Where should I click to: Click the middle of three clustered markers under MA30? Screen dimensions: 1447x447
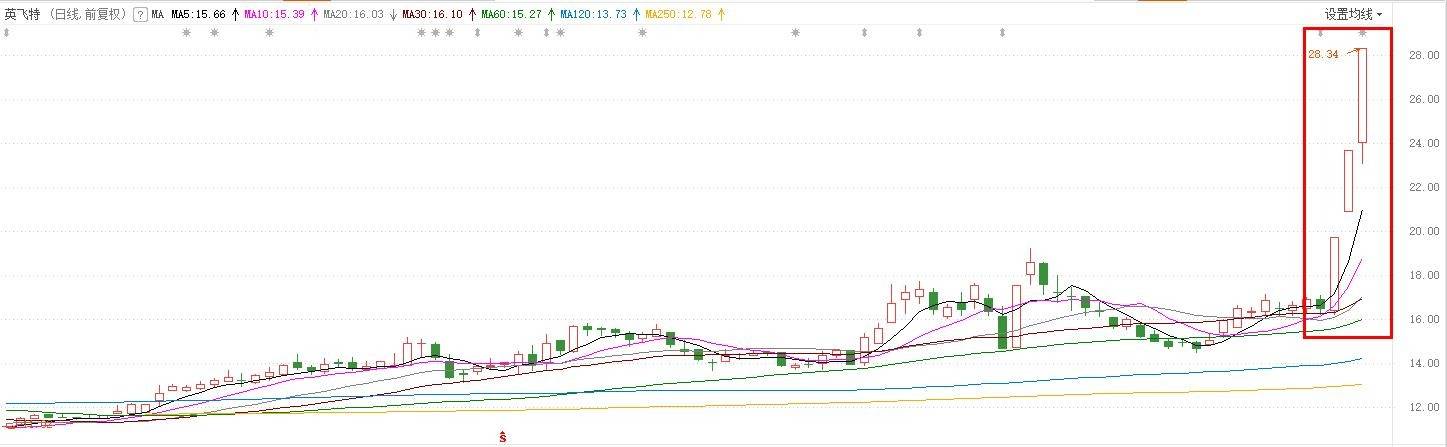(x=435, y=33)
